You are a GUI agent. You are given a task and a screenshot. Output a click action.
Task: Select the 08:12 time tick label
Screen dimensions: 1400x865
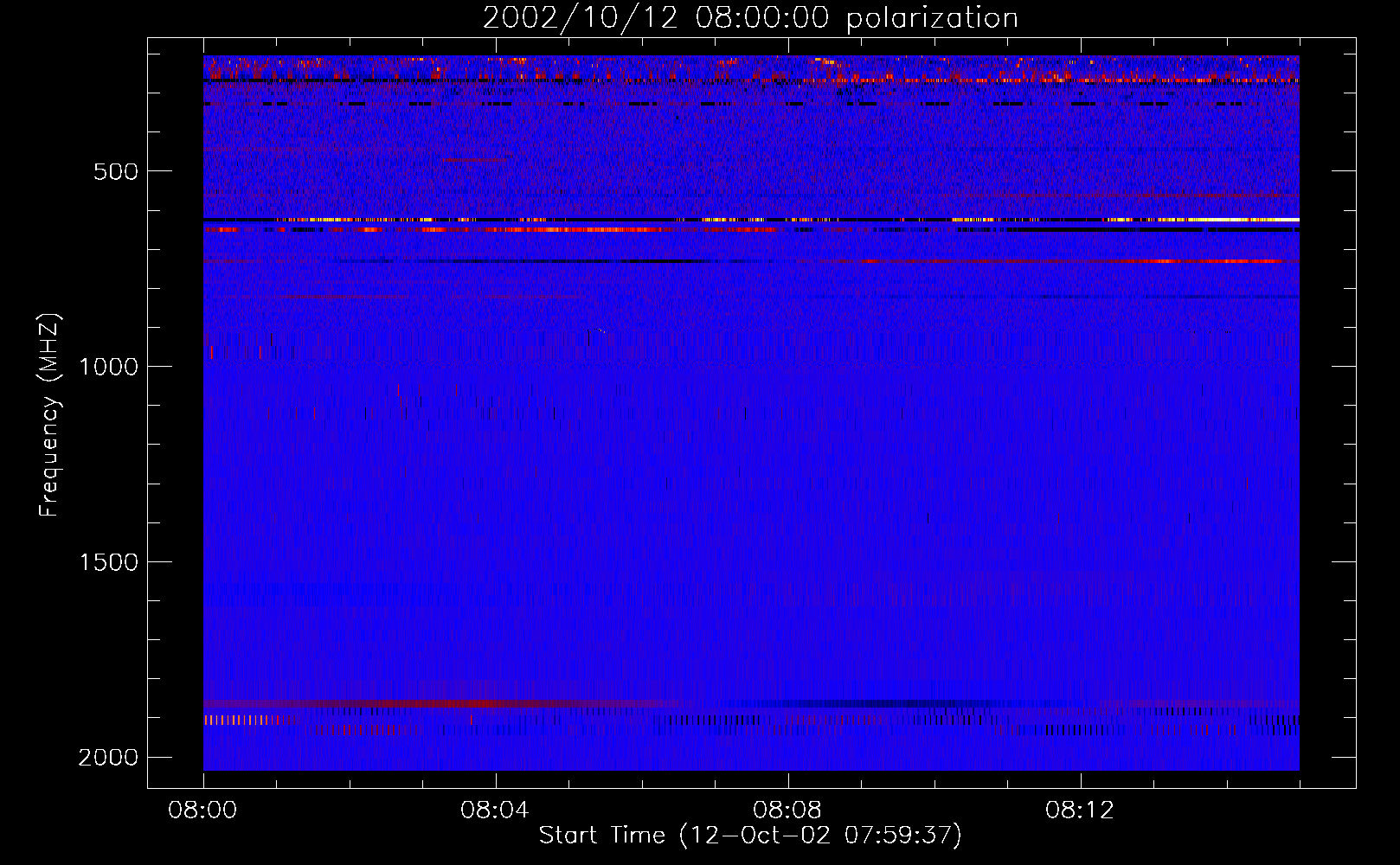[1080, 811]
